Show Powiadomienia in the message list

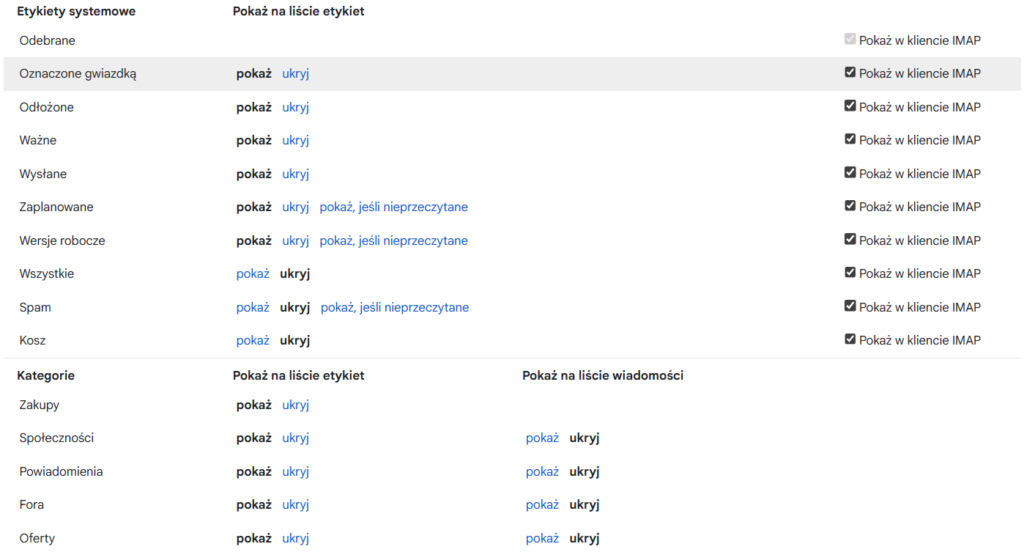[x=542, y=472]
